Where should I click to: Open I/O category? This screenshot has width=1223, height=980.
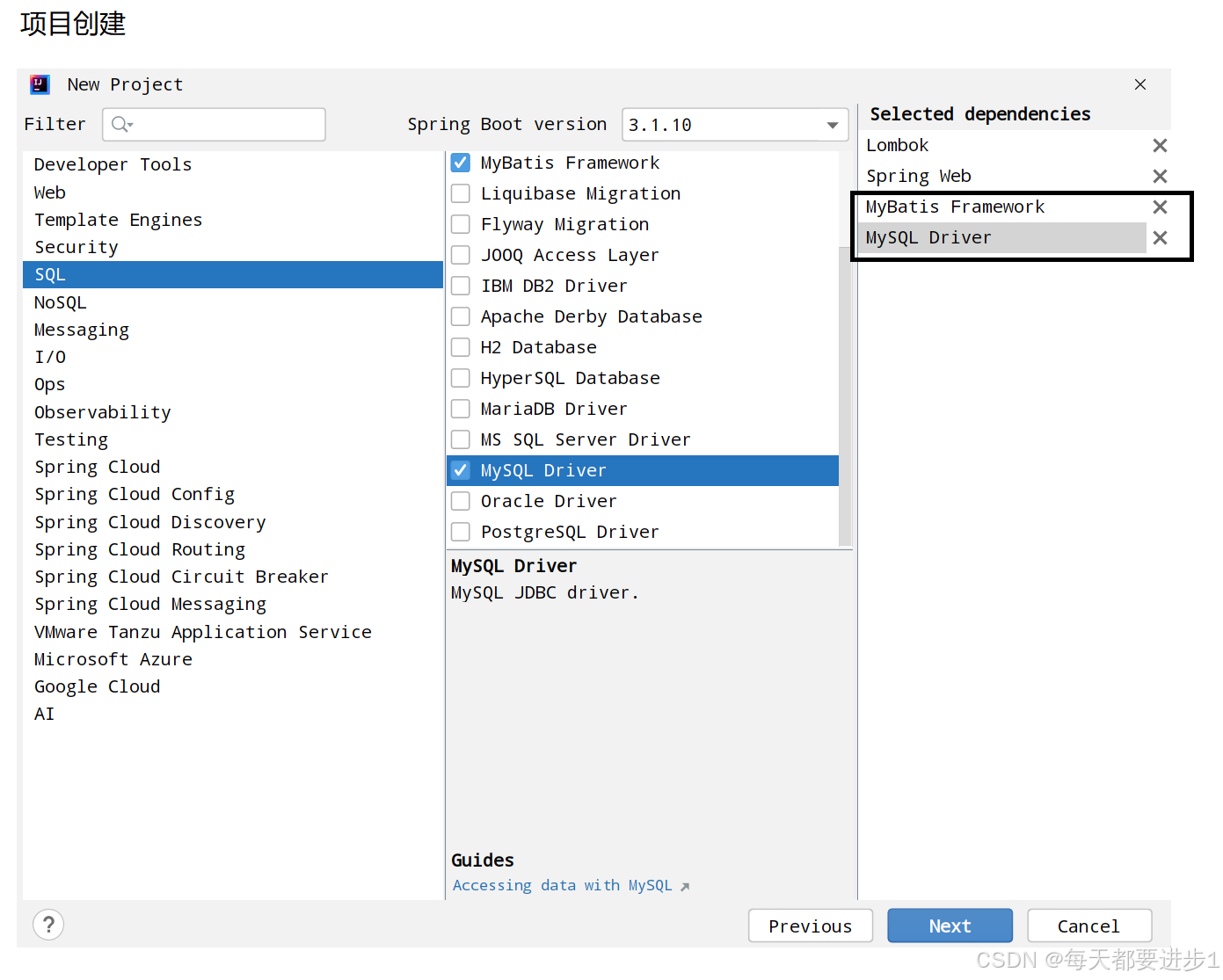point(233,357)
